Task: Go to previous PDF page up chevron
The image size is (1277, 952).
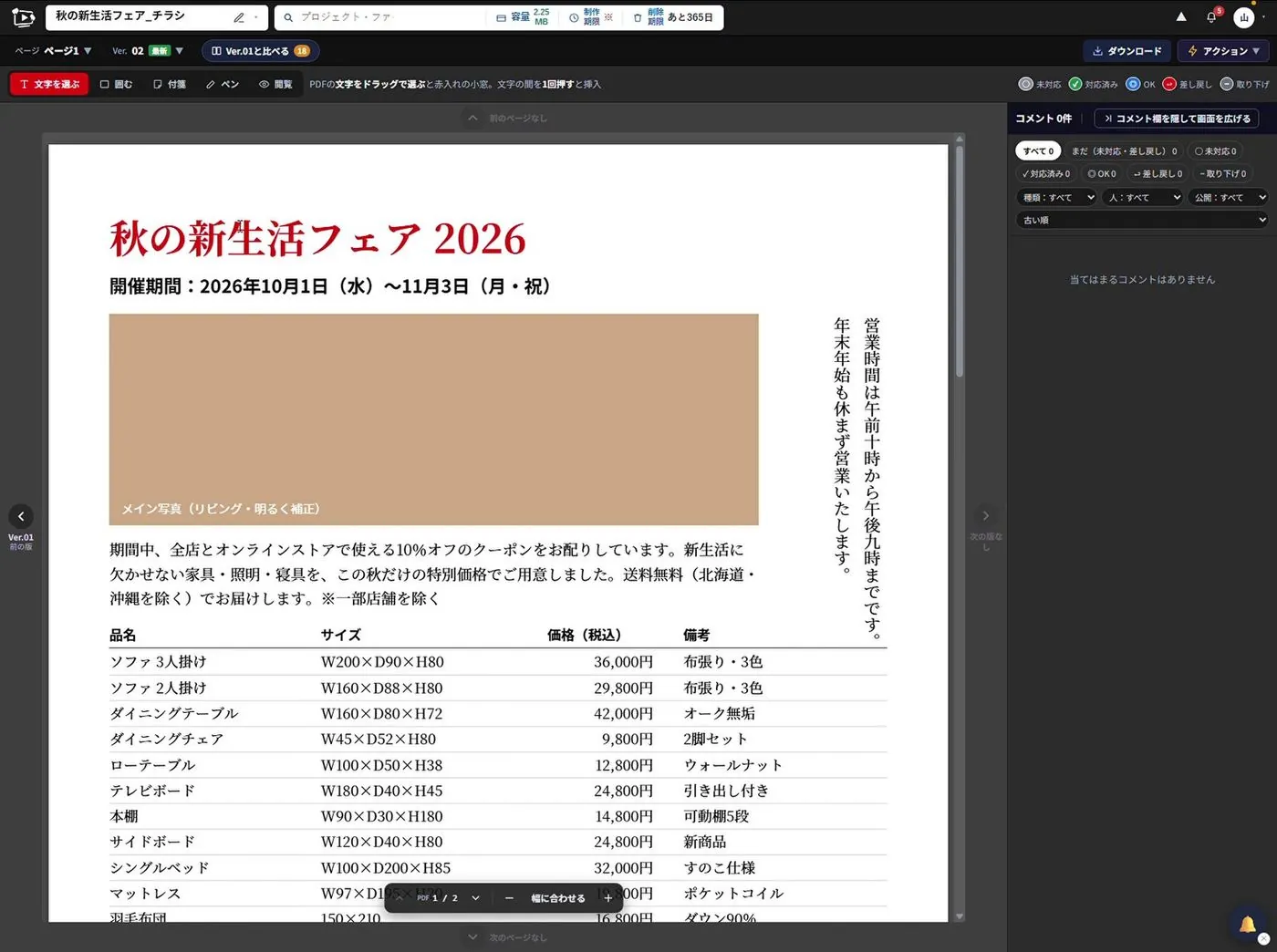Action: pos(399,898)
